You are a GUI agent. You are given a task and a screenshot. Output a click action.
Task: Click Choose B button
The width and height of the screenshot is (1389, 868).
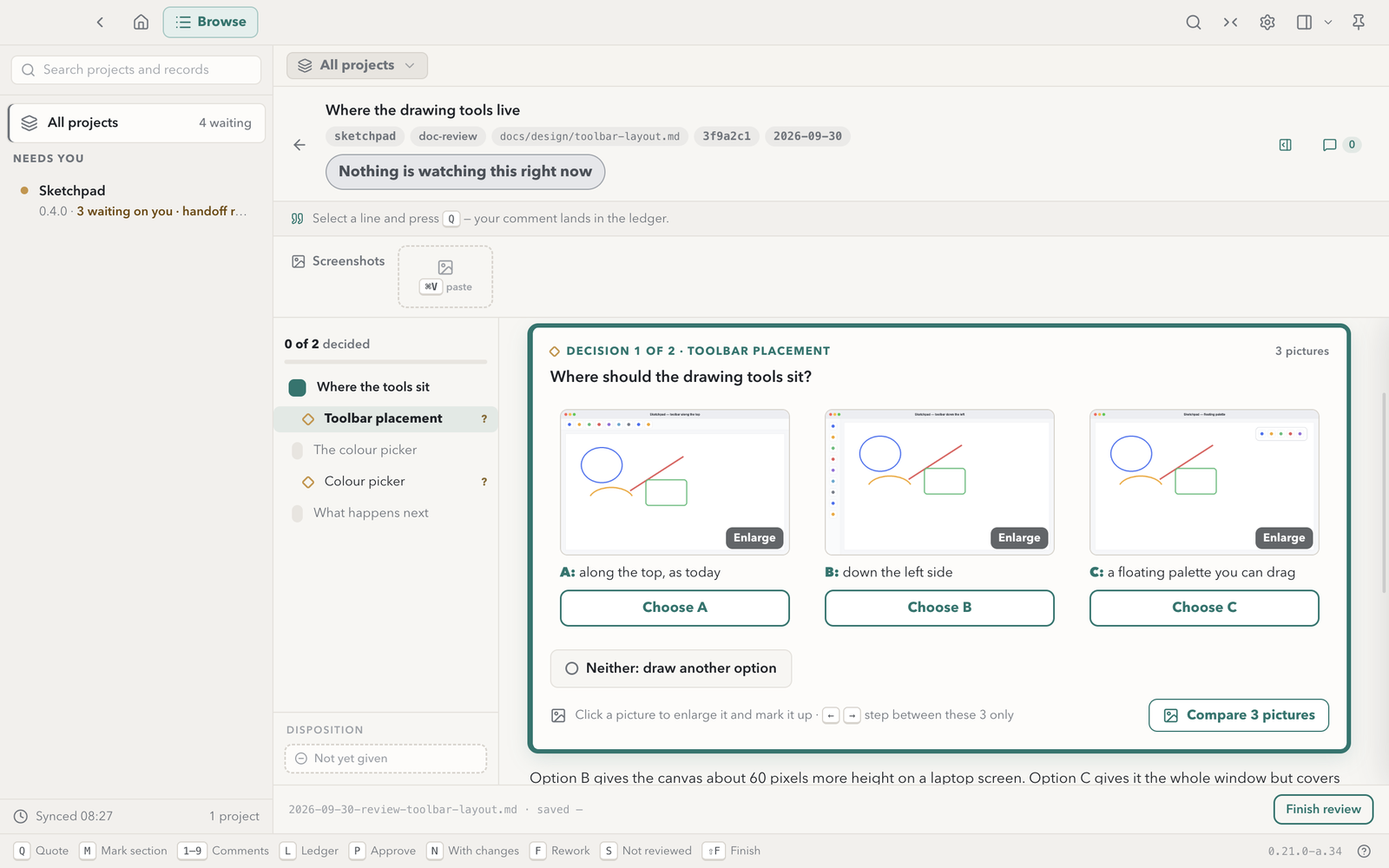939,608
